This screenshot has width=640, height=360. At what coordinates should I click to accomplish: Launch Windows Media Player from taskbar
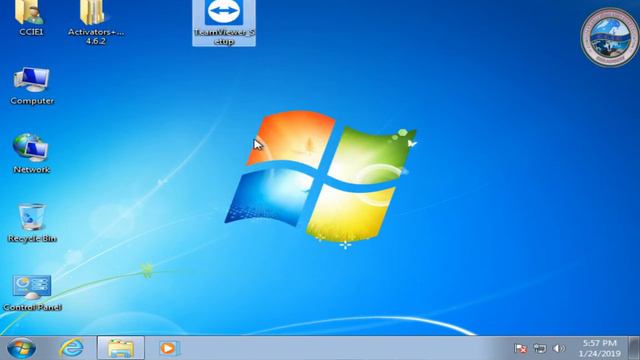pyautogui.click(x=168, y=348)
